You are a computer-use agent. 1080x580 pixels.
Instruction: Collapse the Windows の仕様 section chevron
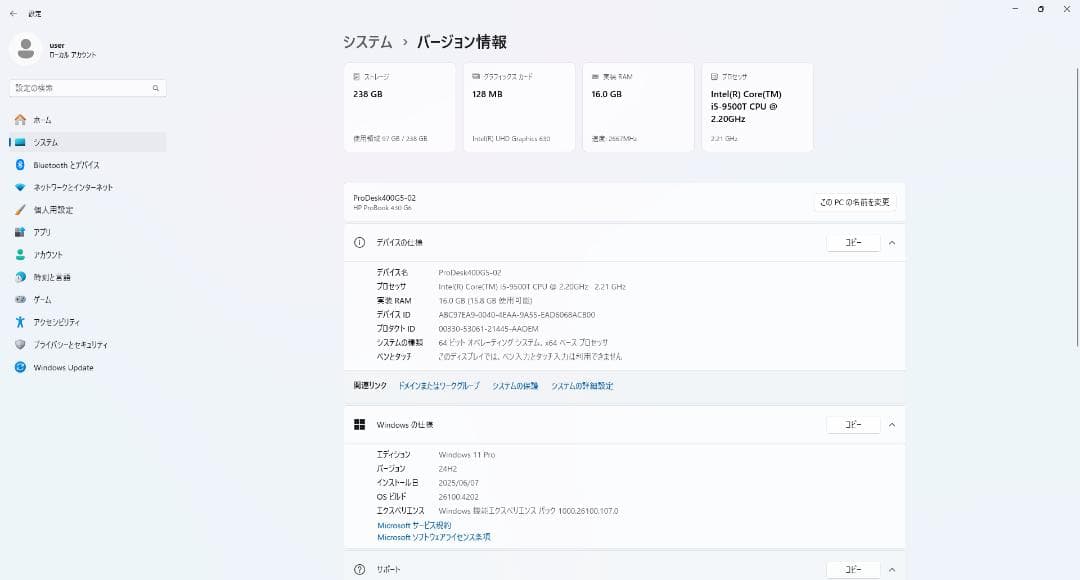point(891,425)
